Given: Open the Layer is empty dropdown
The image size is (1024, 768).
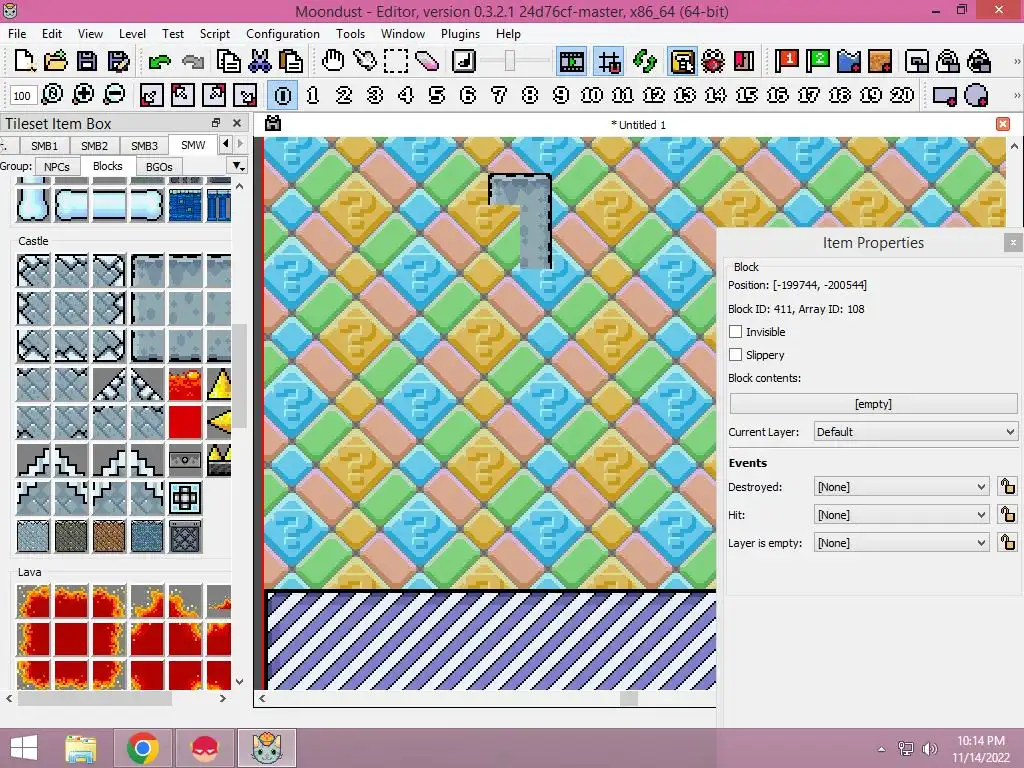Looking at the screenshot, I should pos(901,543).
